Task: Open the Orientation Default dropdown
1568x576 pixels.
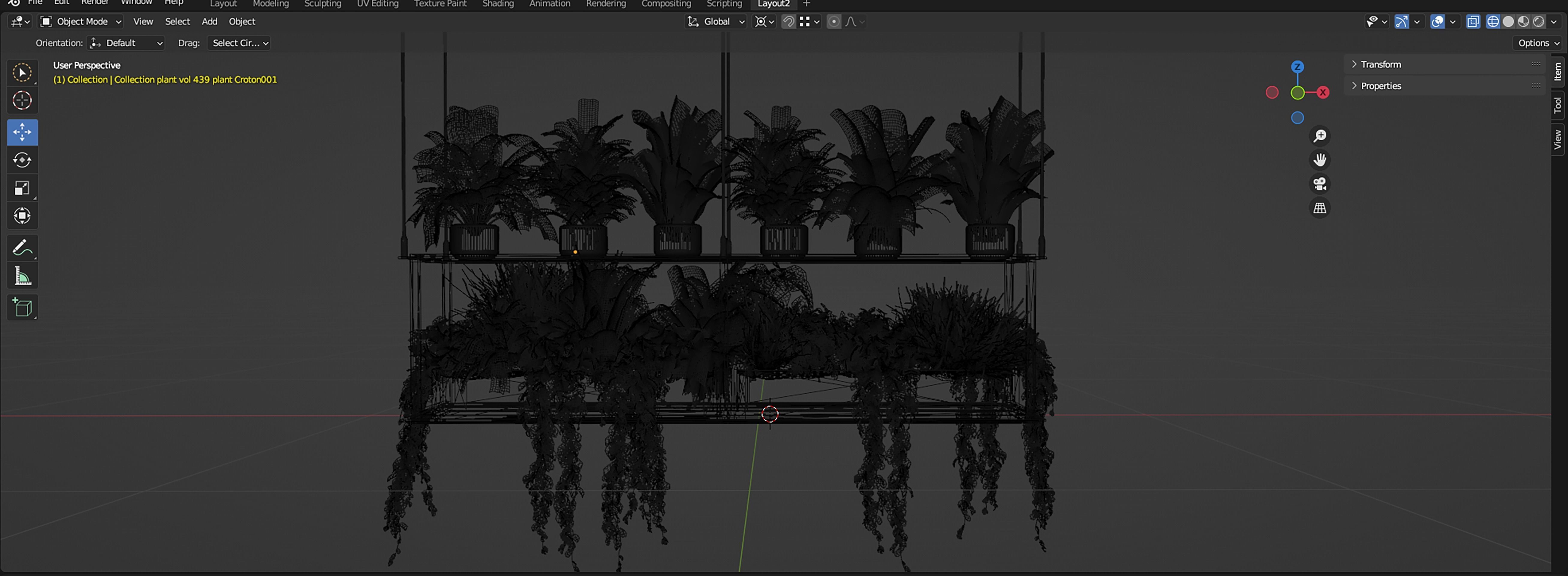Action: [x=126, y=43]
